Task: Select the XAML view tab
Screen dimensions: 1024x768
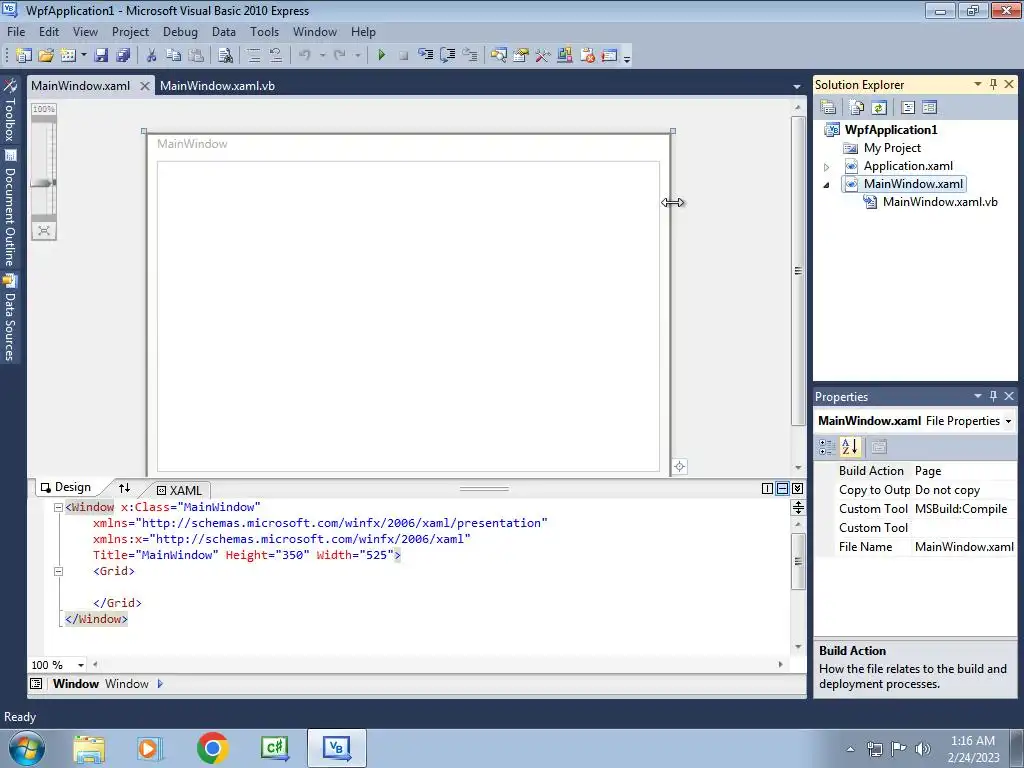Action: pyautogui.click(x=180, y=490)
